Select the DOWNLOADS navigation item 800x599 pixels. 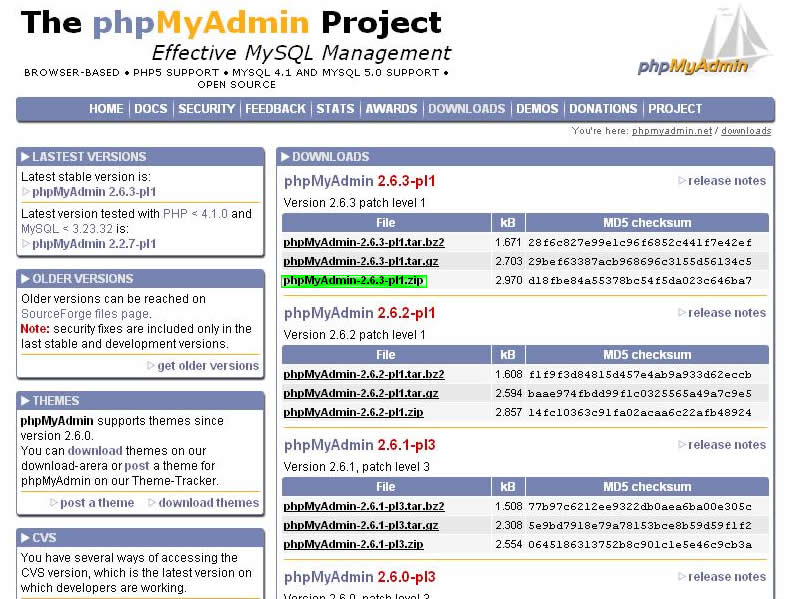(x=466, y=109)
